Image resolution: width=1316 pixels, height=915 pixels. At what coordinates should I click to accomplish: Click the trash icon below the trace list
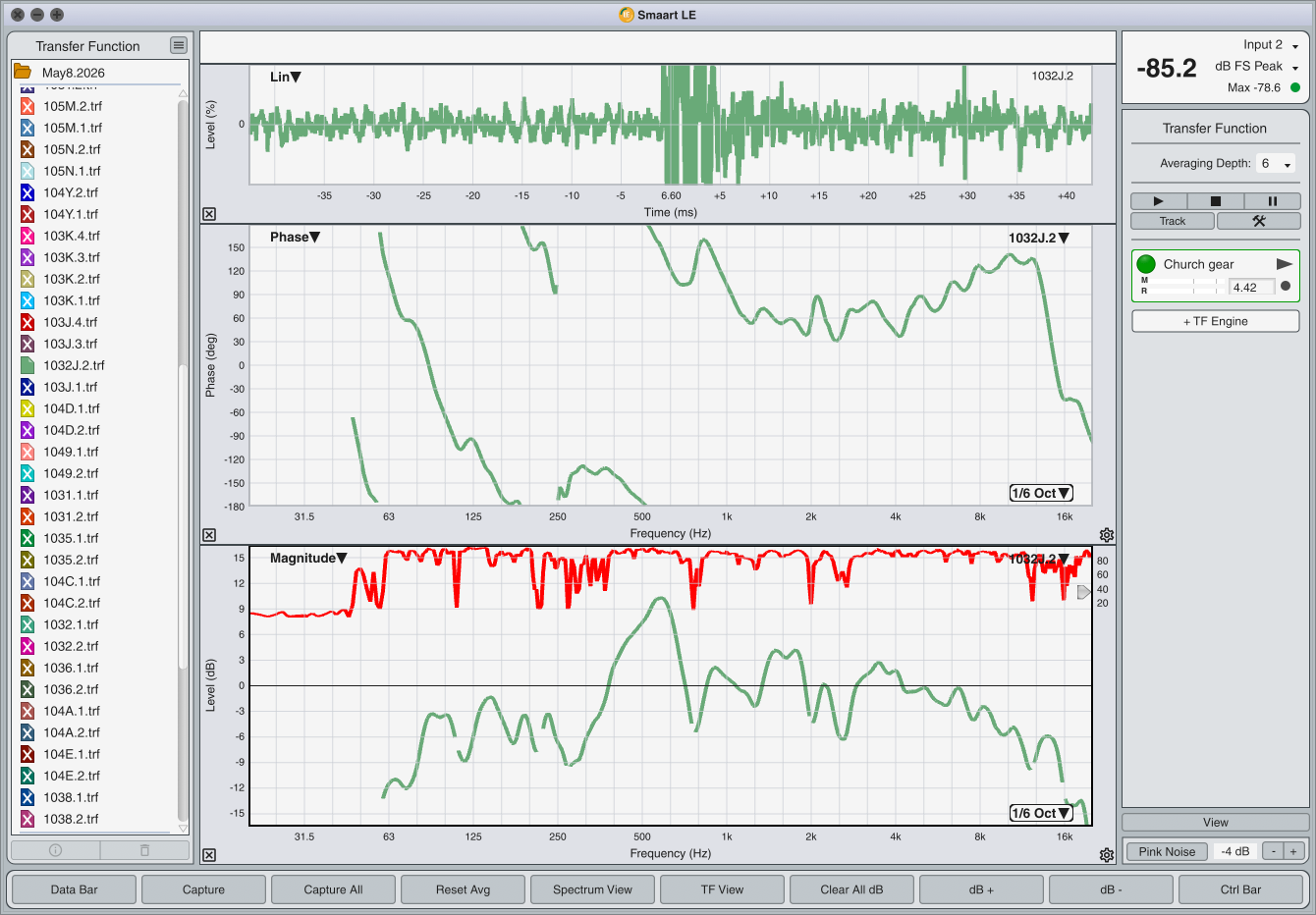[144, 850]
